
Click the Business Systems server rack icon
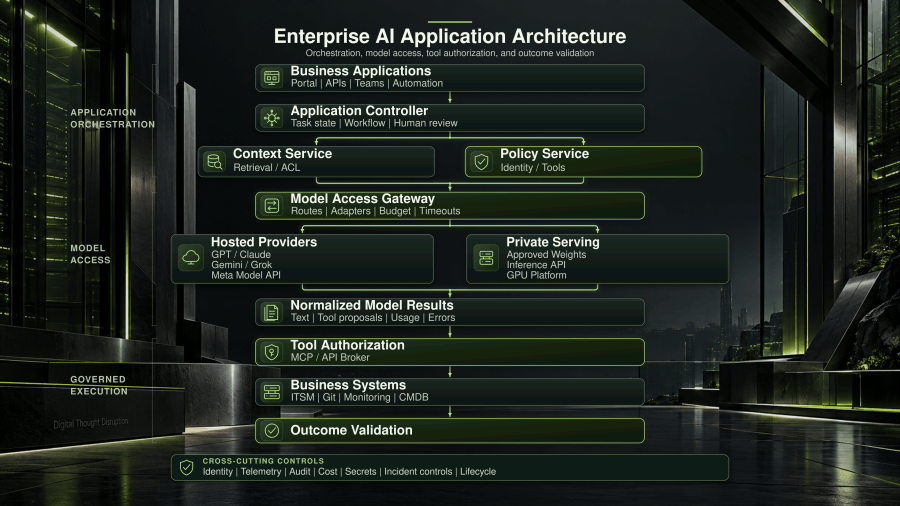[x=271, y=392]
